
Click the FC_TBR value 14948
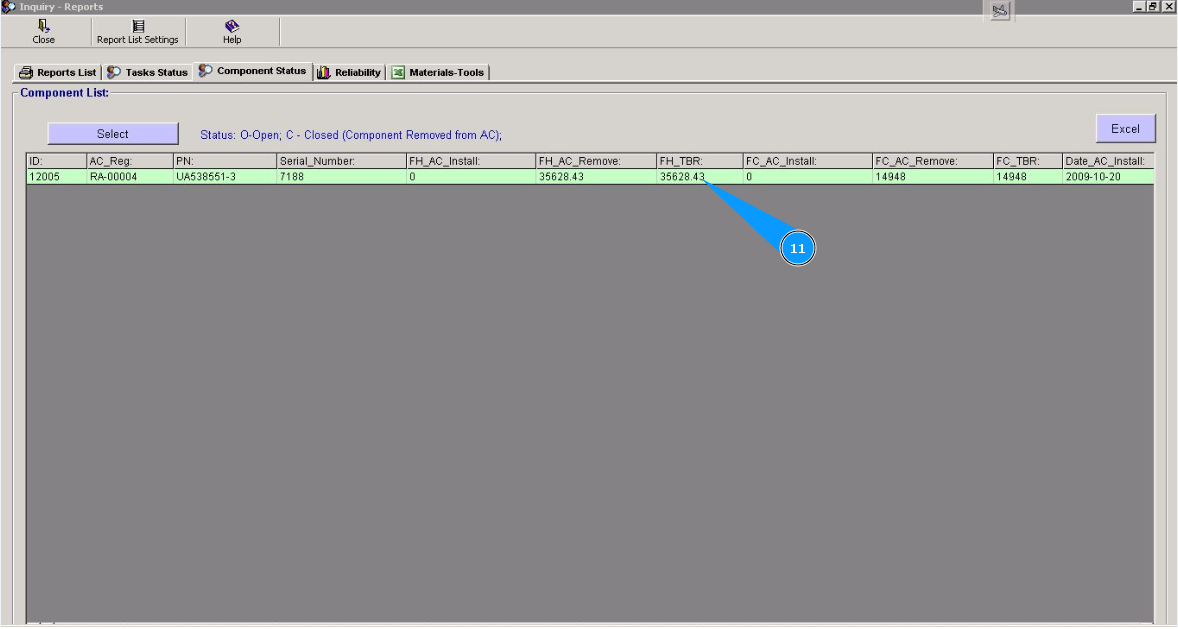pyautogui.click(x=1028, y=177)
